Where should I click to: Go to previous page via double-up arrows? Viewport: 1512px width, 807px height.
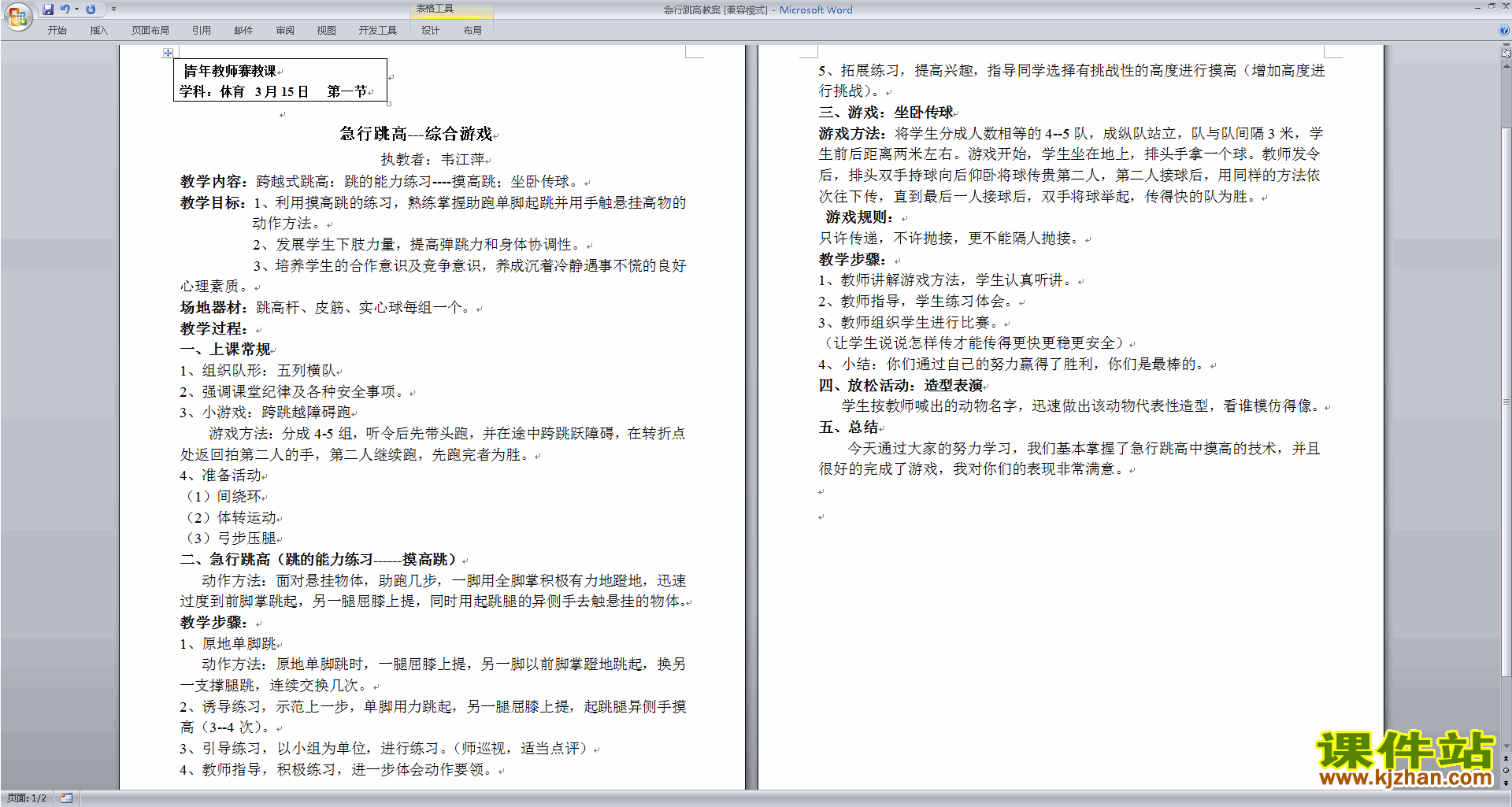click(x=1506, y=758)
